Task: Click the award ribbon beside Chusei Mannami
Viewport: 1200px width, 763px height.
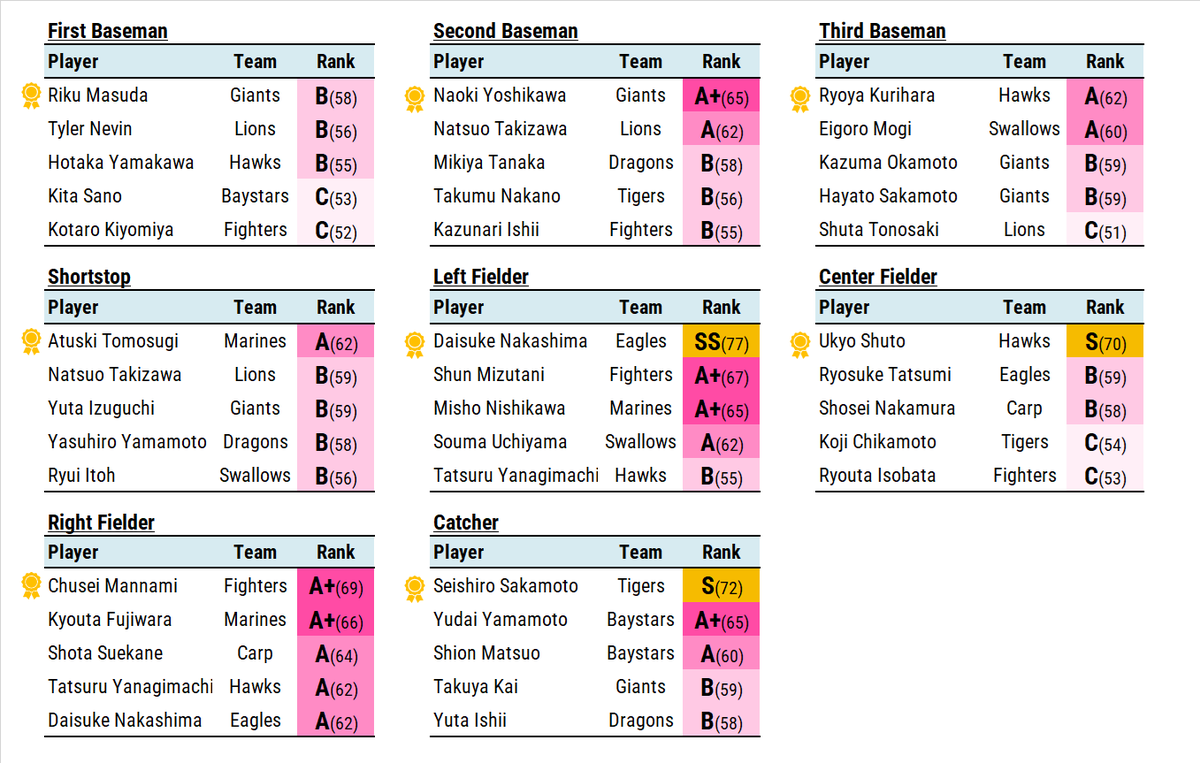Action: coord(30,587)
